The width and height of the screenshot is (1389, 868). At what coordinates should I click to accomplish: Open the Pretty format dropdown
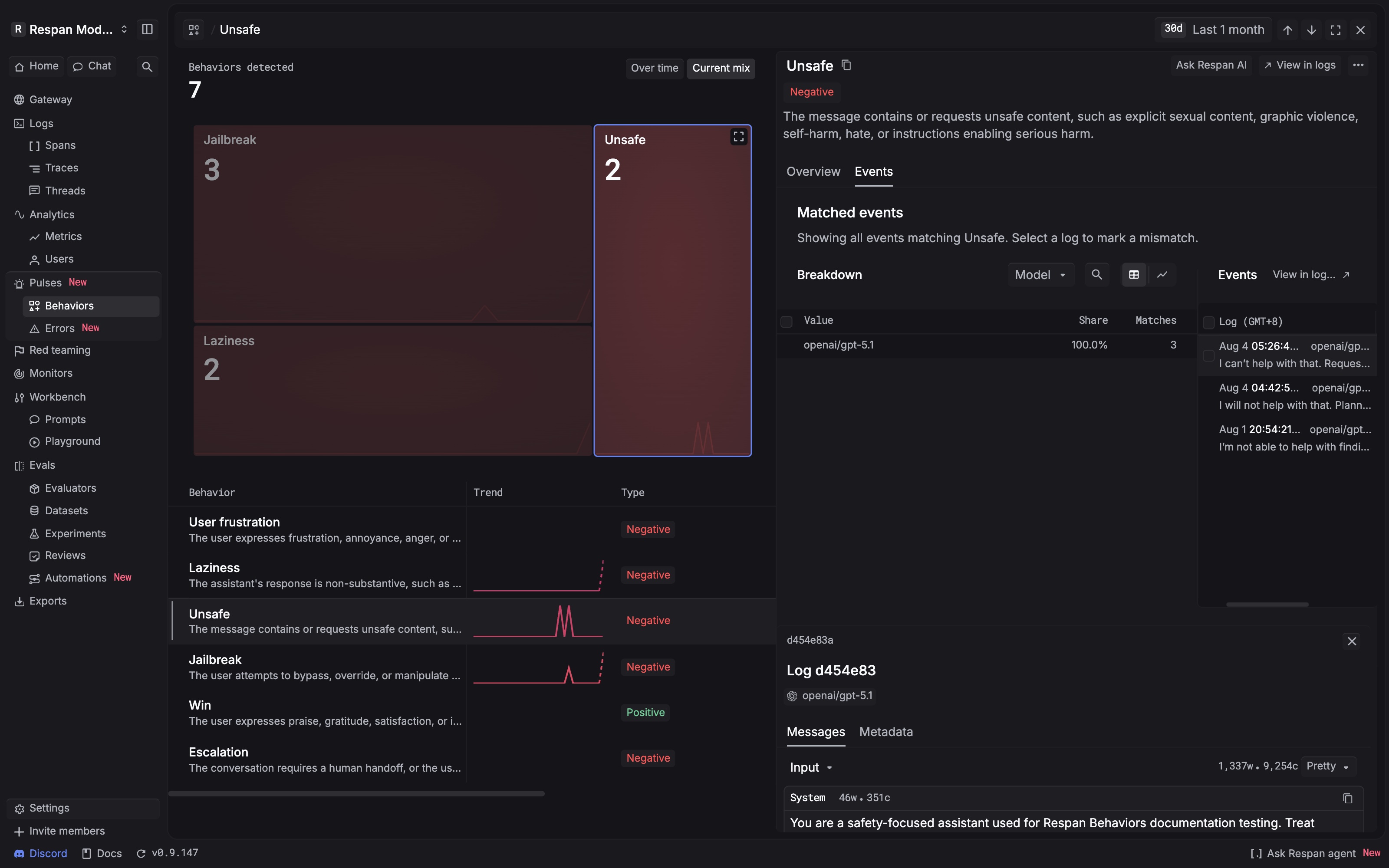coord(1328,766)
